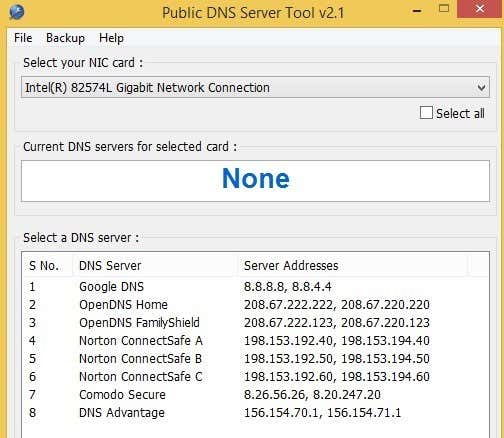This screenshot has height=438, width=504.
Task: Click the globe app icon in title bar
Action: 16,12
